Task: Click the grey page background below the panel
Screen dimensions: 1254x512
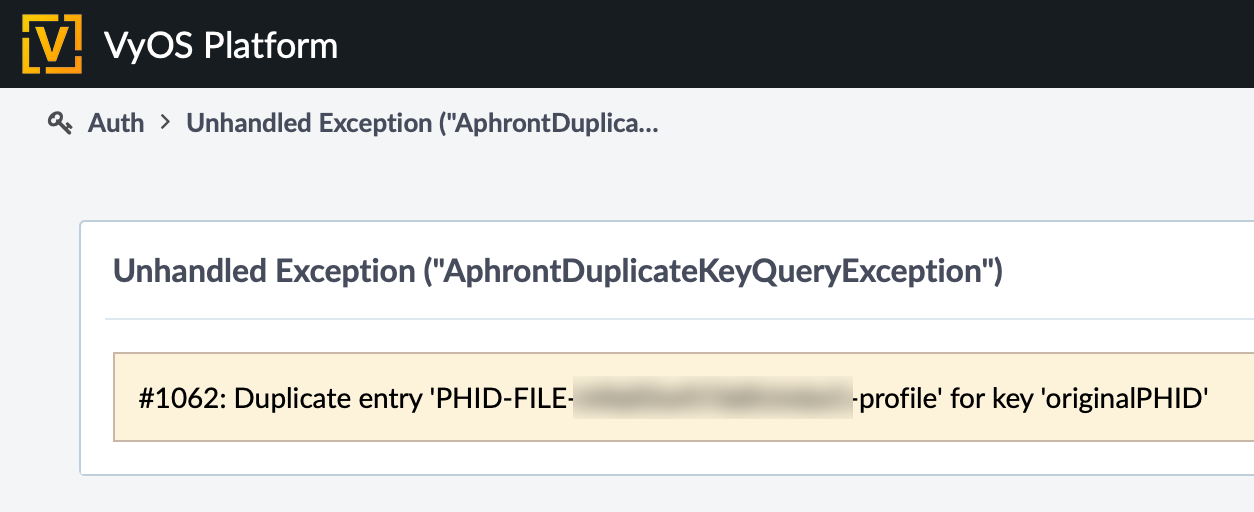Action: pyautogui.click(x=660, y=494)
